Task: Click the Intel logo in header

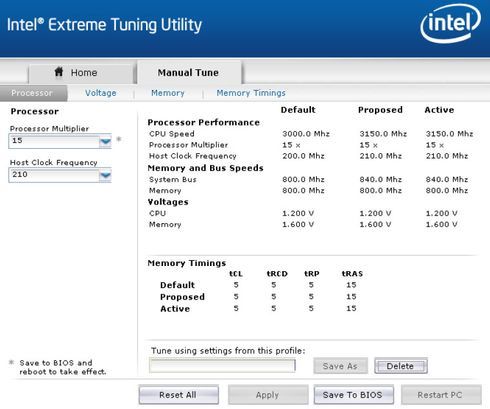Action: point(451,23)
